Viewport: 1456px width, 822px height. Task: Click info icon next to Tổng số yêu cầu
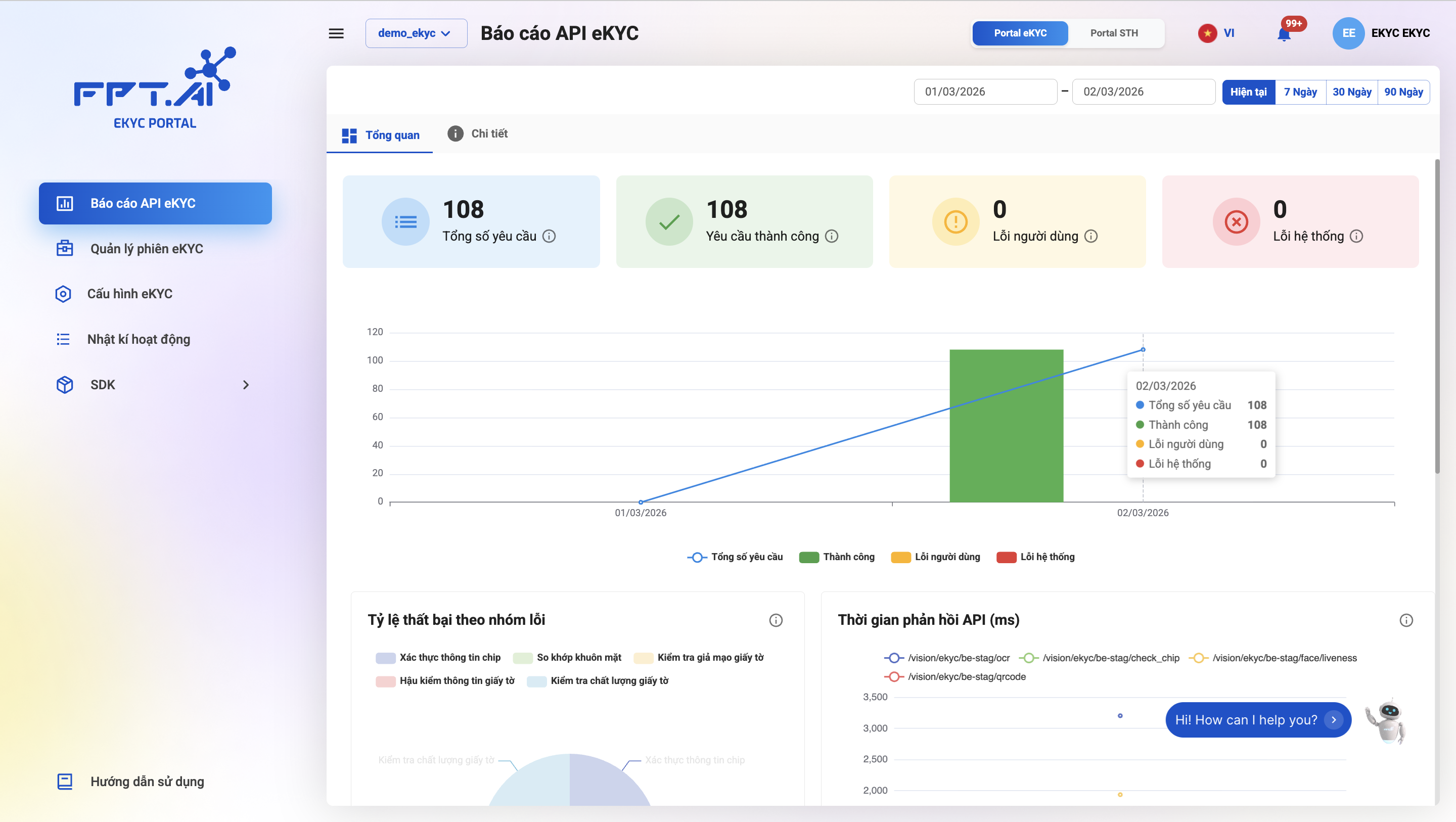coord(549,236)
